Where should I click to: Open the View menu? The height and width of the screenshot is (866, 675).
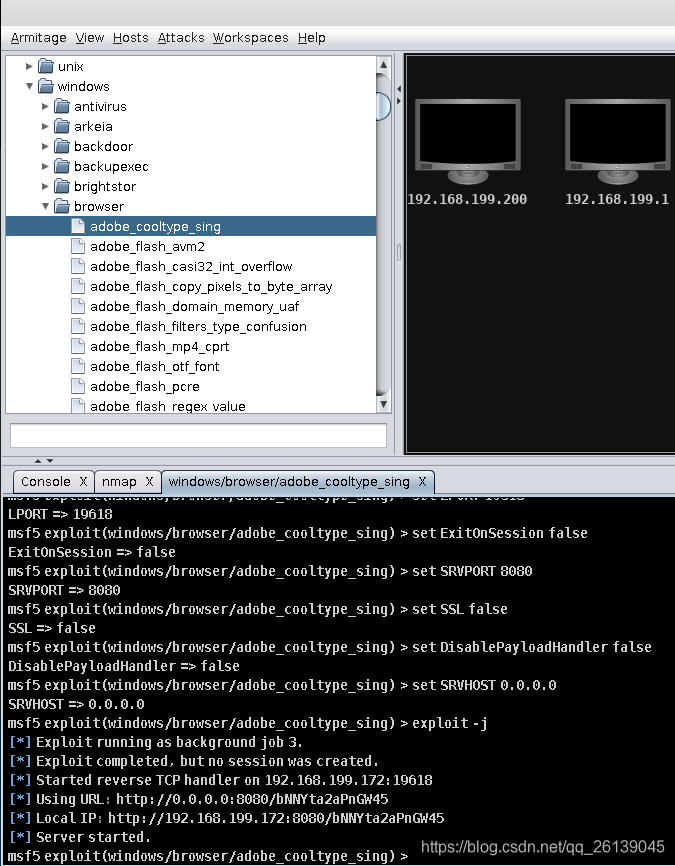click(89, 38)
